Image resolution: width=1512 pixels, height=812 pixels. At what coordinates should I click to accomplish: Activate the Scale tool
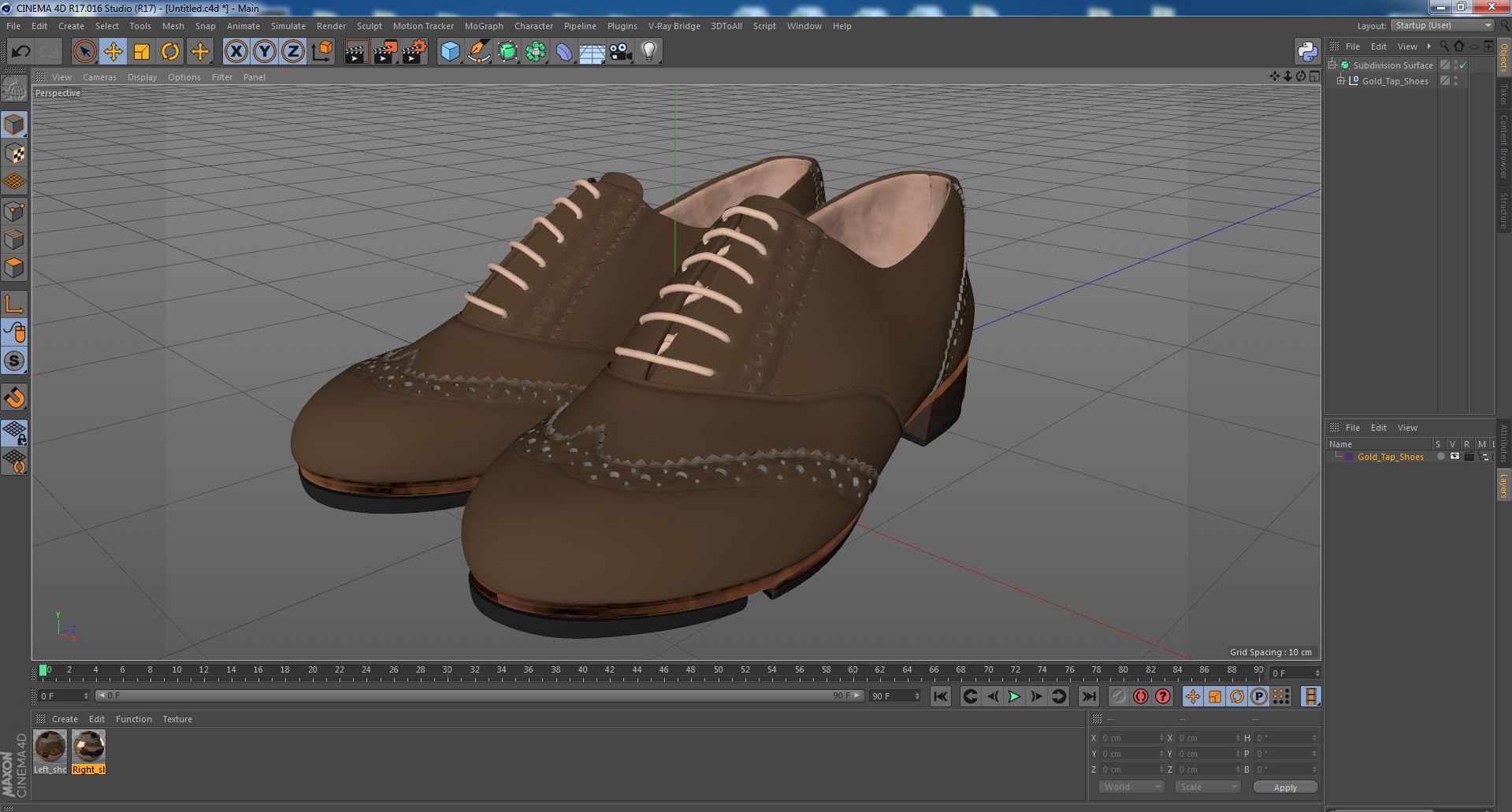142,52
